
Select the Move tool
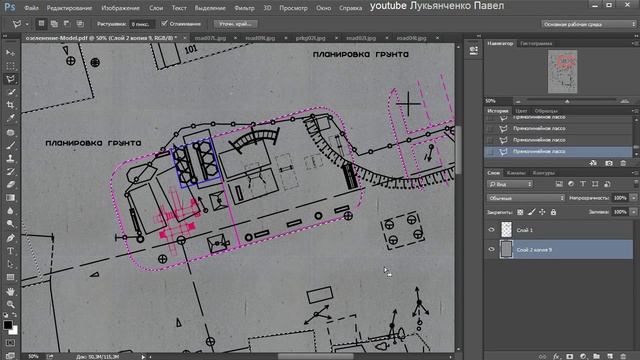click(x=11, y=53)
